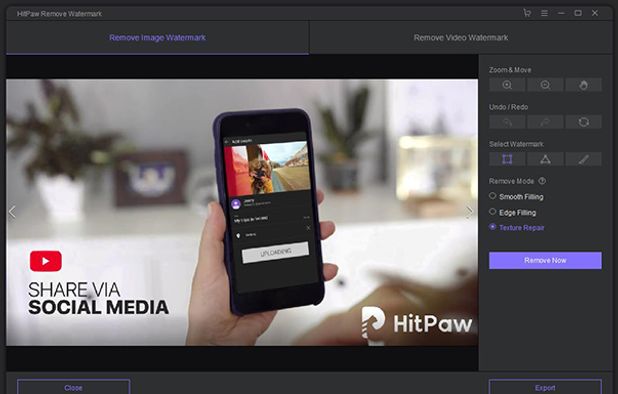Select the hand move tool

[583, 85]
